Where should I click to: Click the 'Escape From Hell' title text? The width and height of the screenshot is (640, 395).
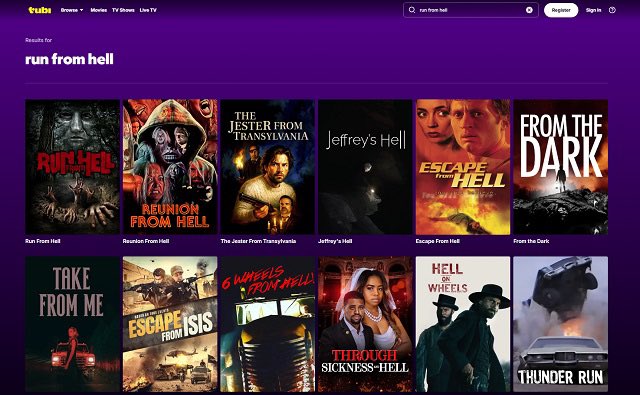[438, 241]
